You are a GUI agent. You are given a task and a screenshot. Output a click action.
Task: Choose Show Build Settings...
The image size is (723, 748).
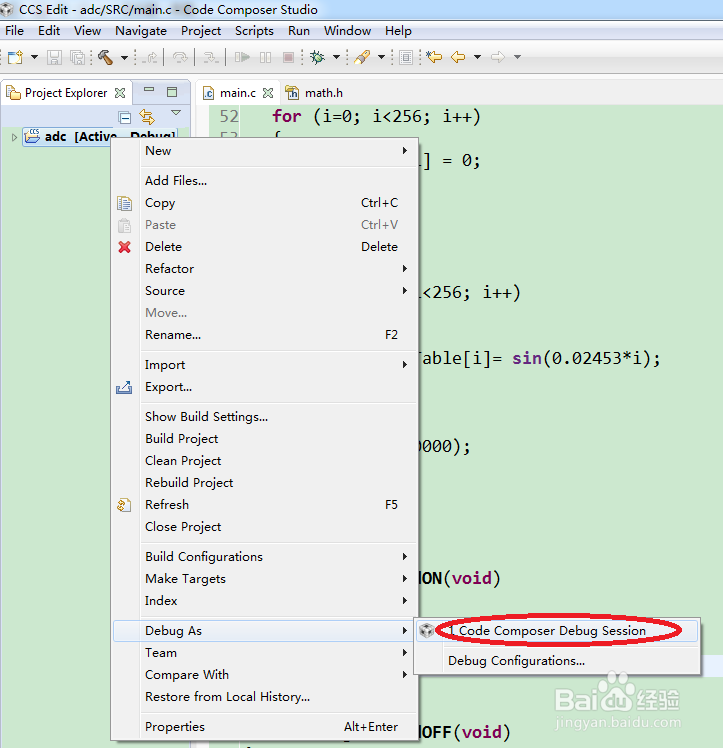(x=265, y=416)
